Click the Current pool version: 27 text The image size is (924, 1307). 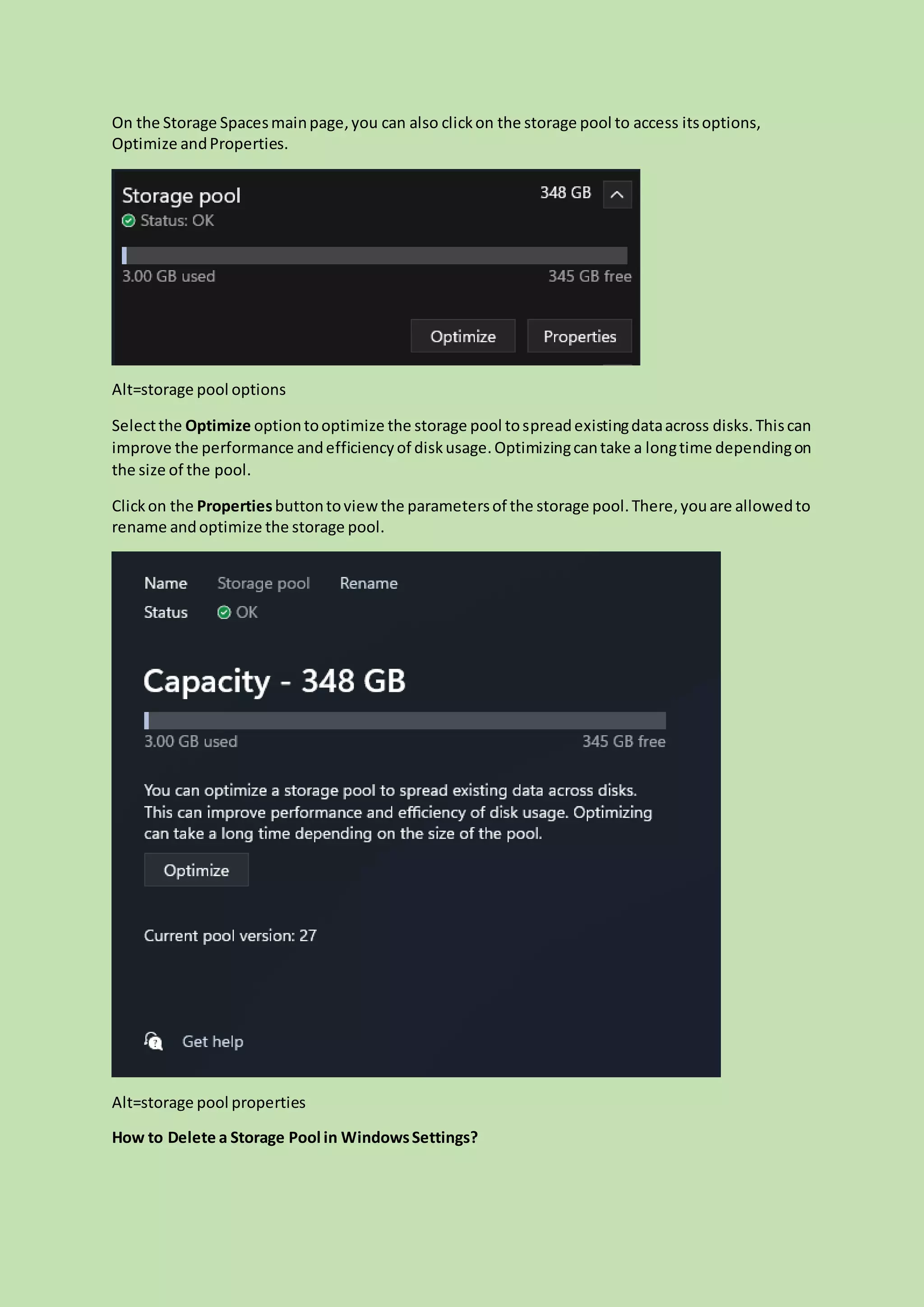pyautogui.click(x=230, y=936)
